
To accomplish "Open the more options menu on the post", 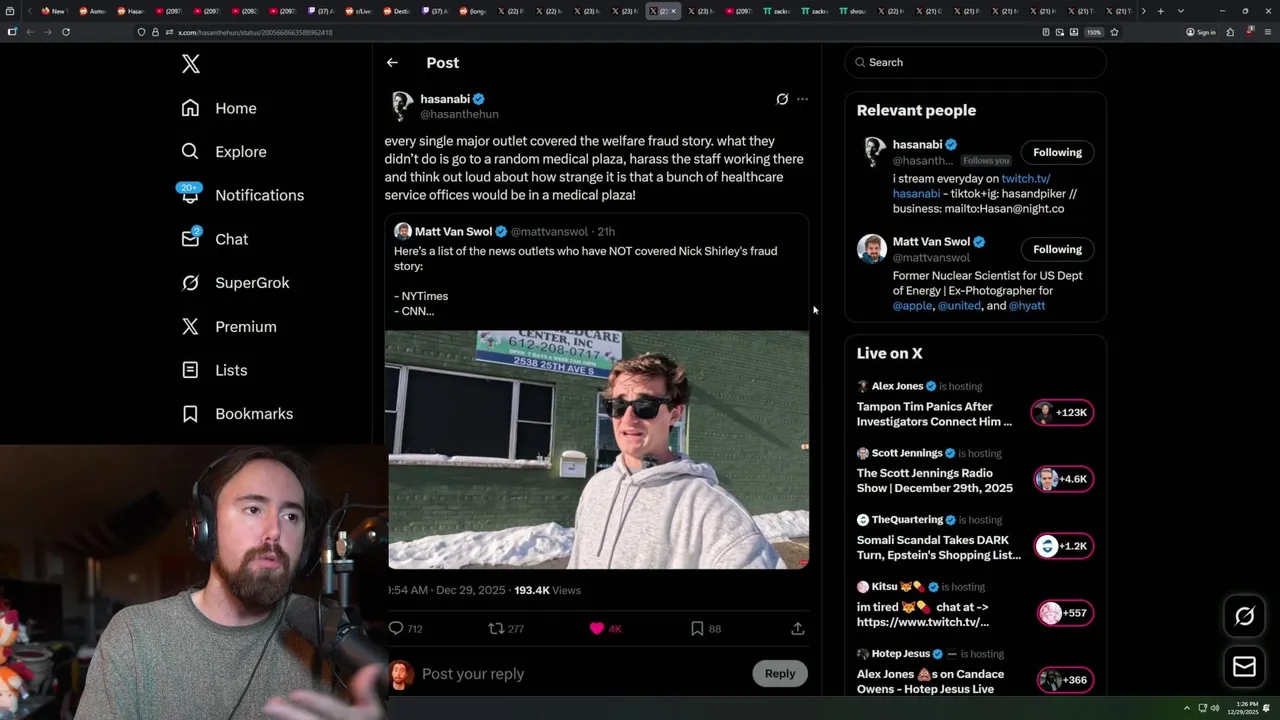I will tap(802, 99).
